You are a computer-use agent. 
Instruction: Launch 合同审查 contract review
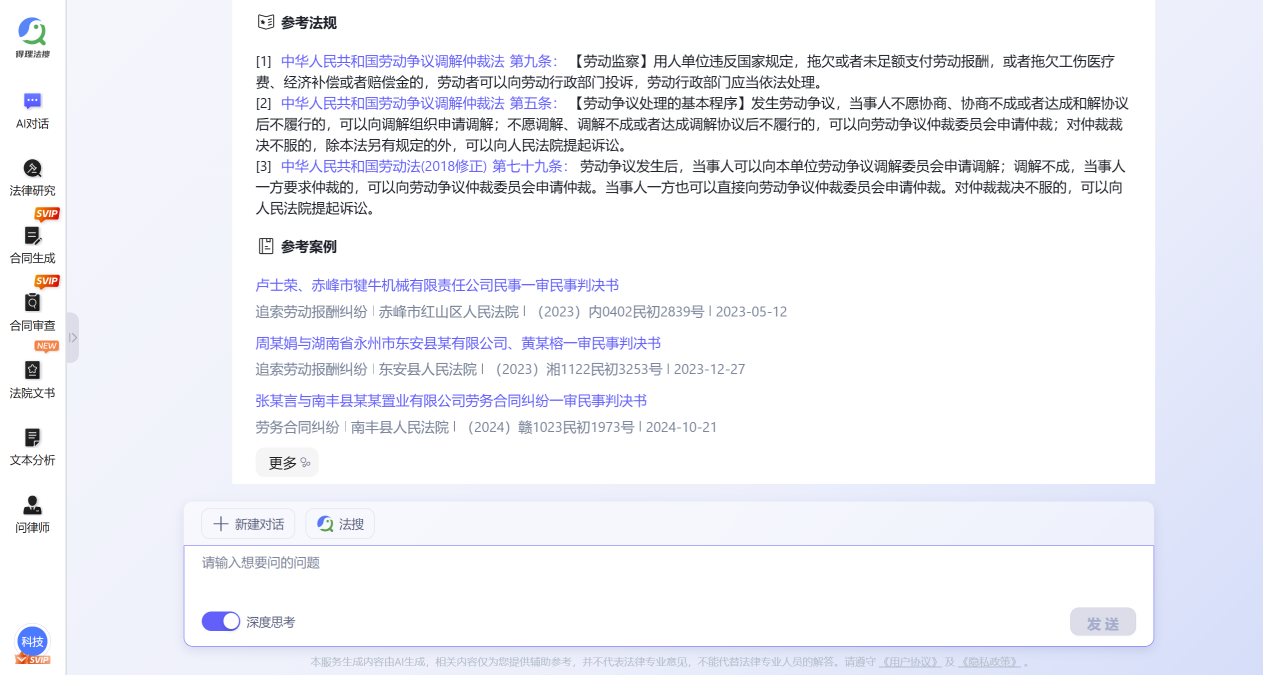(32, 312)
